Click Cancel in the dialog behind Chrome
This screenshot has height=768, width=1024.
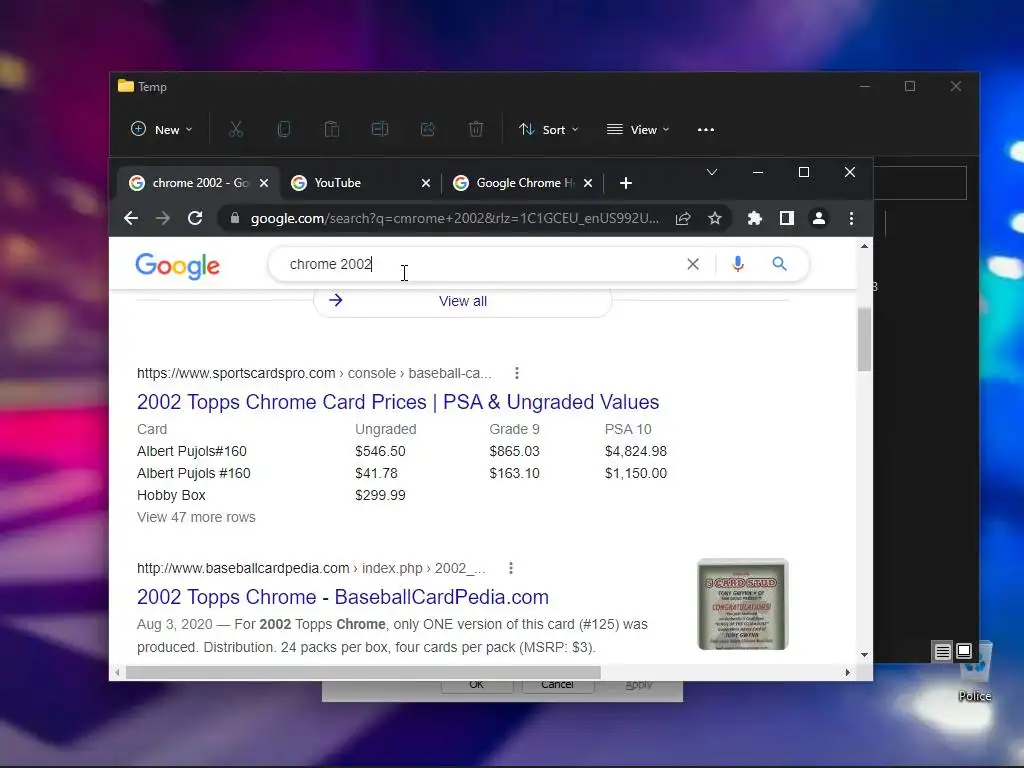click(557, 686)
